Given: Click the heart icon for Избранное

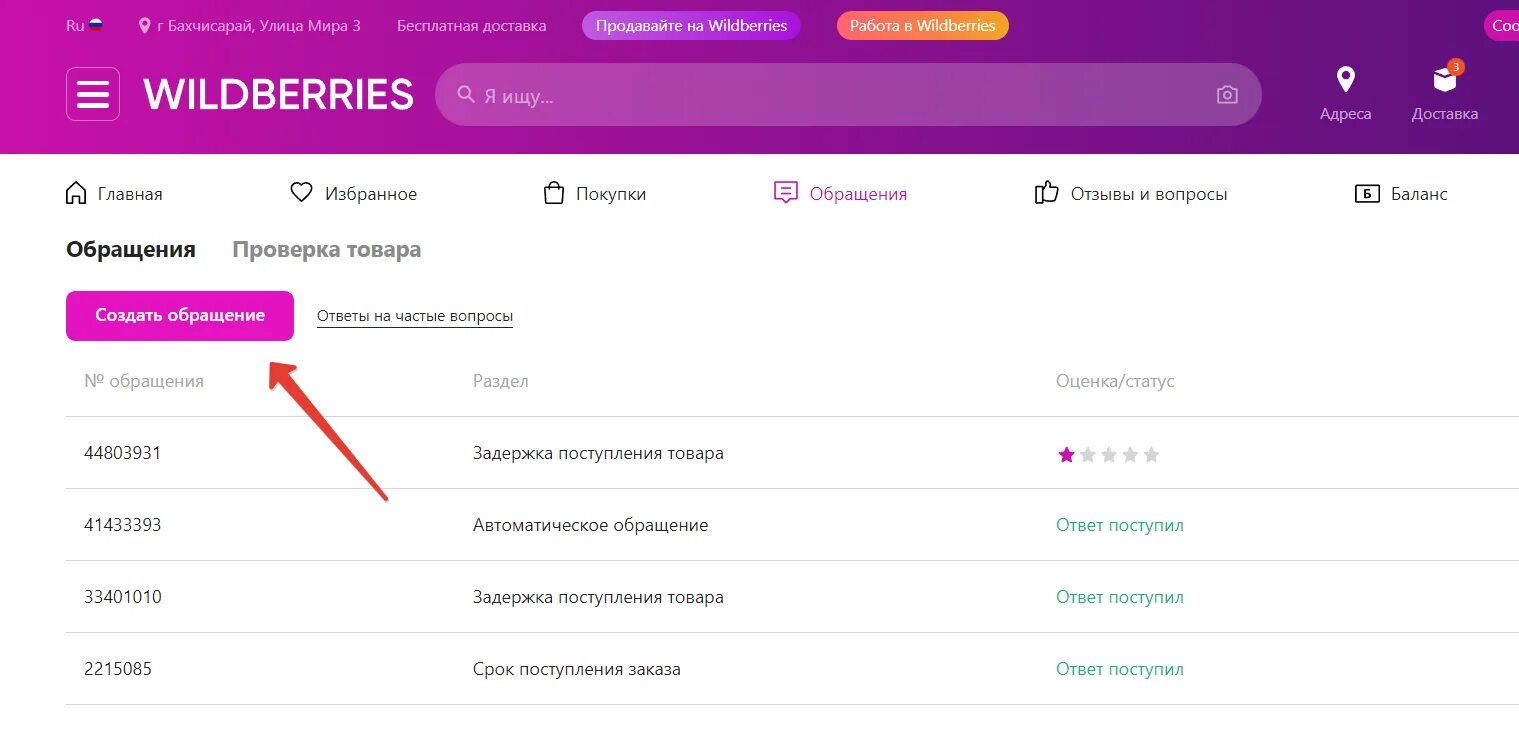Looking at the screenshot, I should coord(301,192).
